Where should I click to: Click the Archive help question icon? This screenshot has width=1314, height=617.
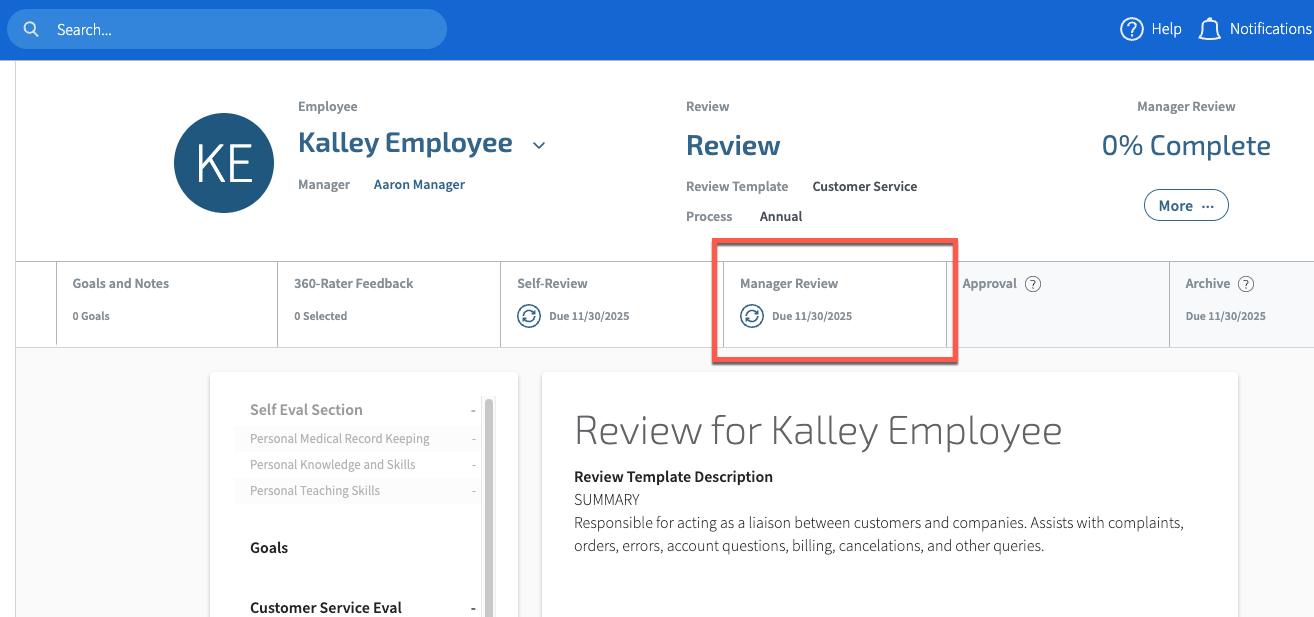pyautogui.click(x=1246, y=284)
